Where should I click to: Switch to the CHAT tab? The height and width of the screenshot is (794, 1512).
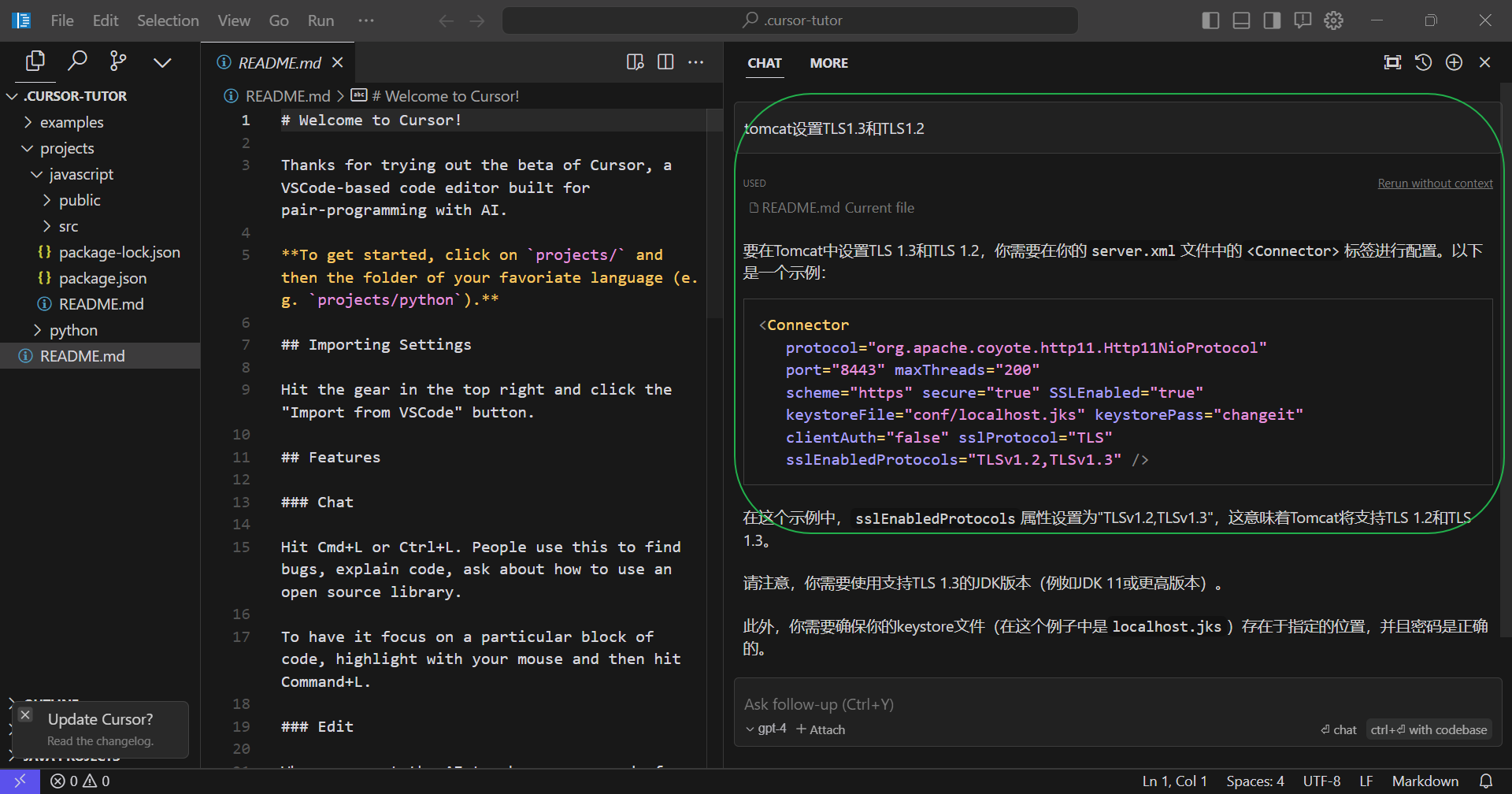click(765, 63)
